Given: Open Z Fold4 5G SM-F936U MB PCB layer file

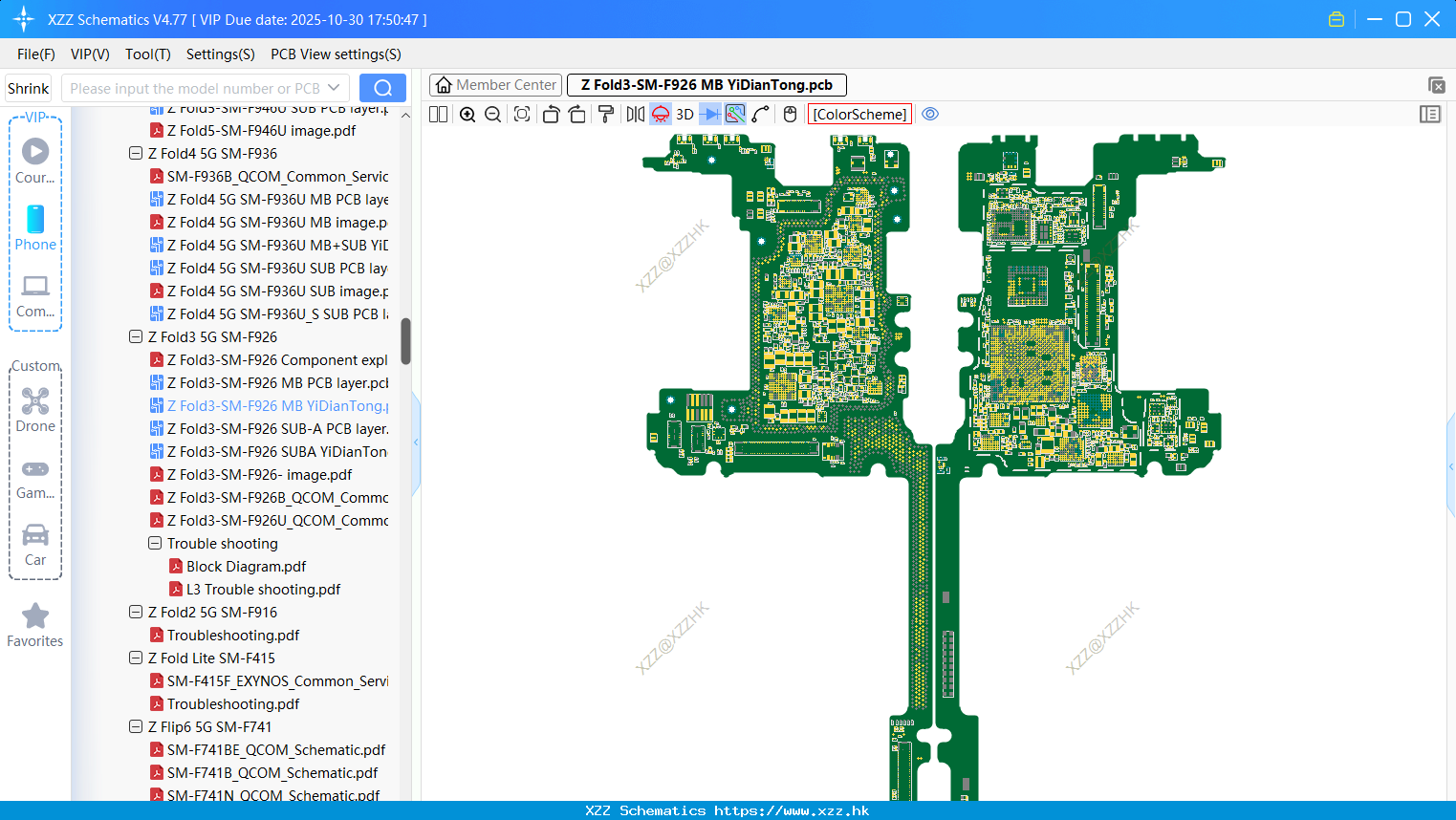Looking at the screenshot, I should tap(269, 199).
